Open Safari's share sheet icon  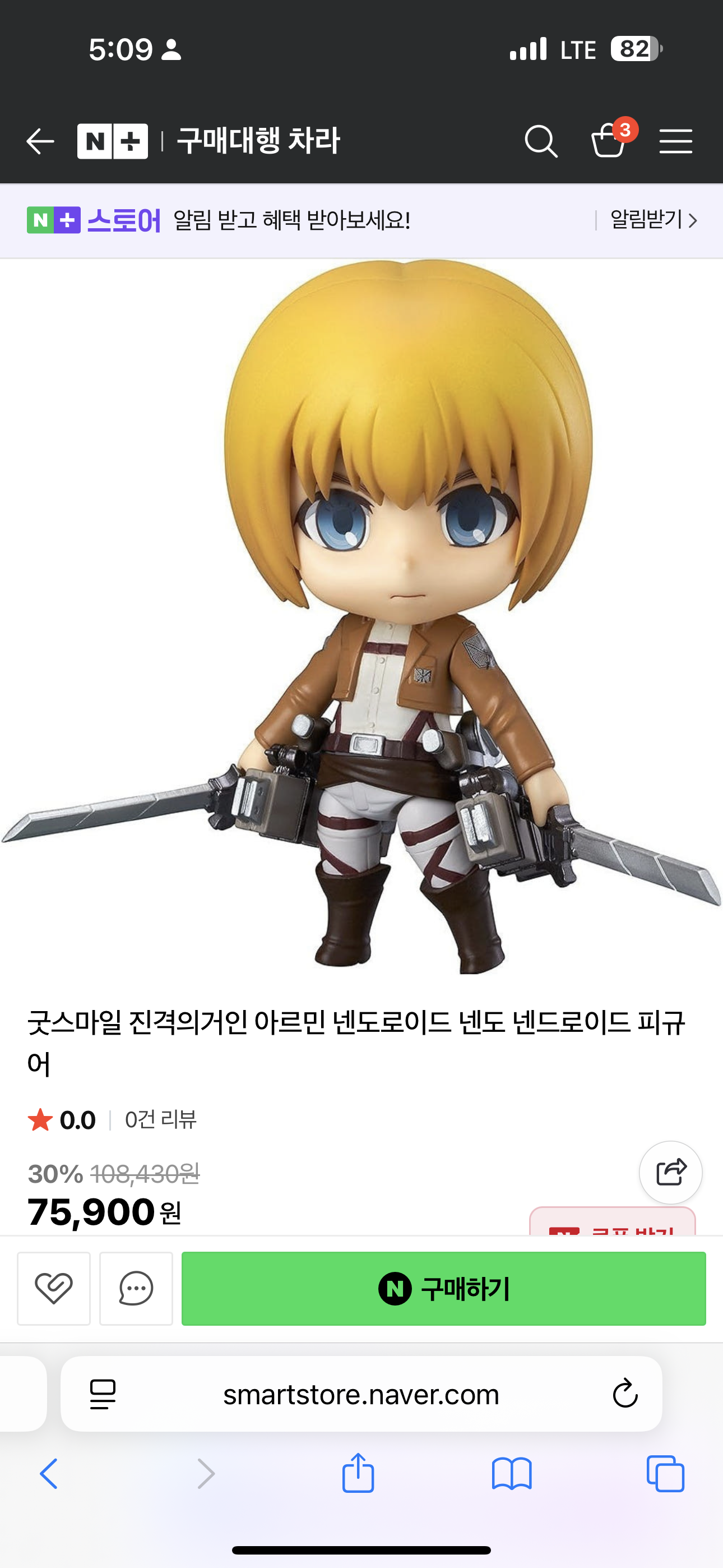coord(358,1473)
